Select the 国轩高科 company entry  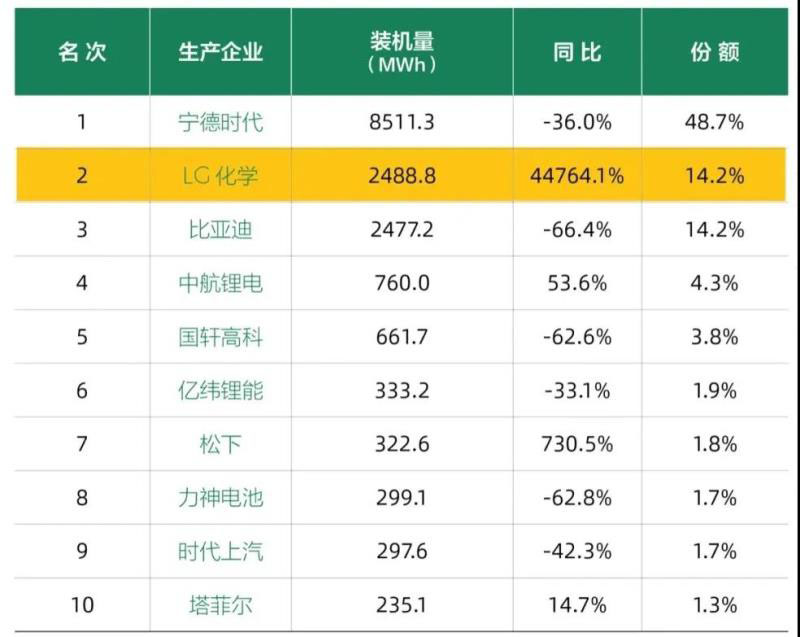coord(220,337)
